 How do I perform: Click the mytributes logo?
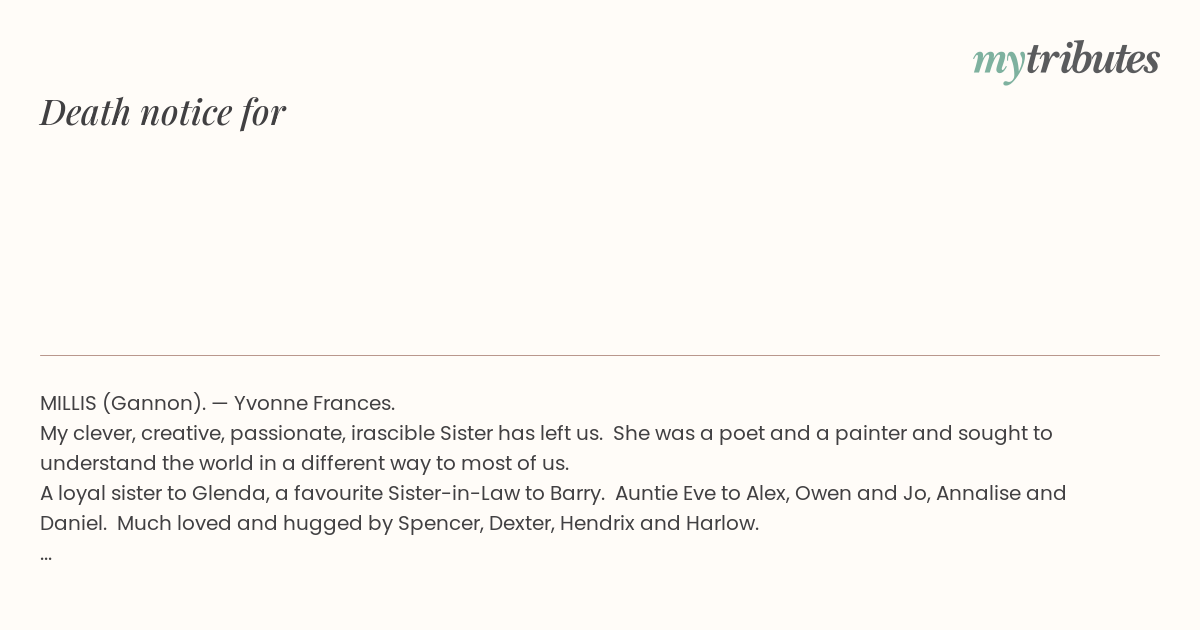point(1066,60)
